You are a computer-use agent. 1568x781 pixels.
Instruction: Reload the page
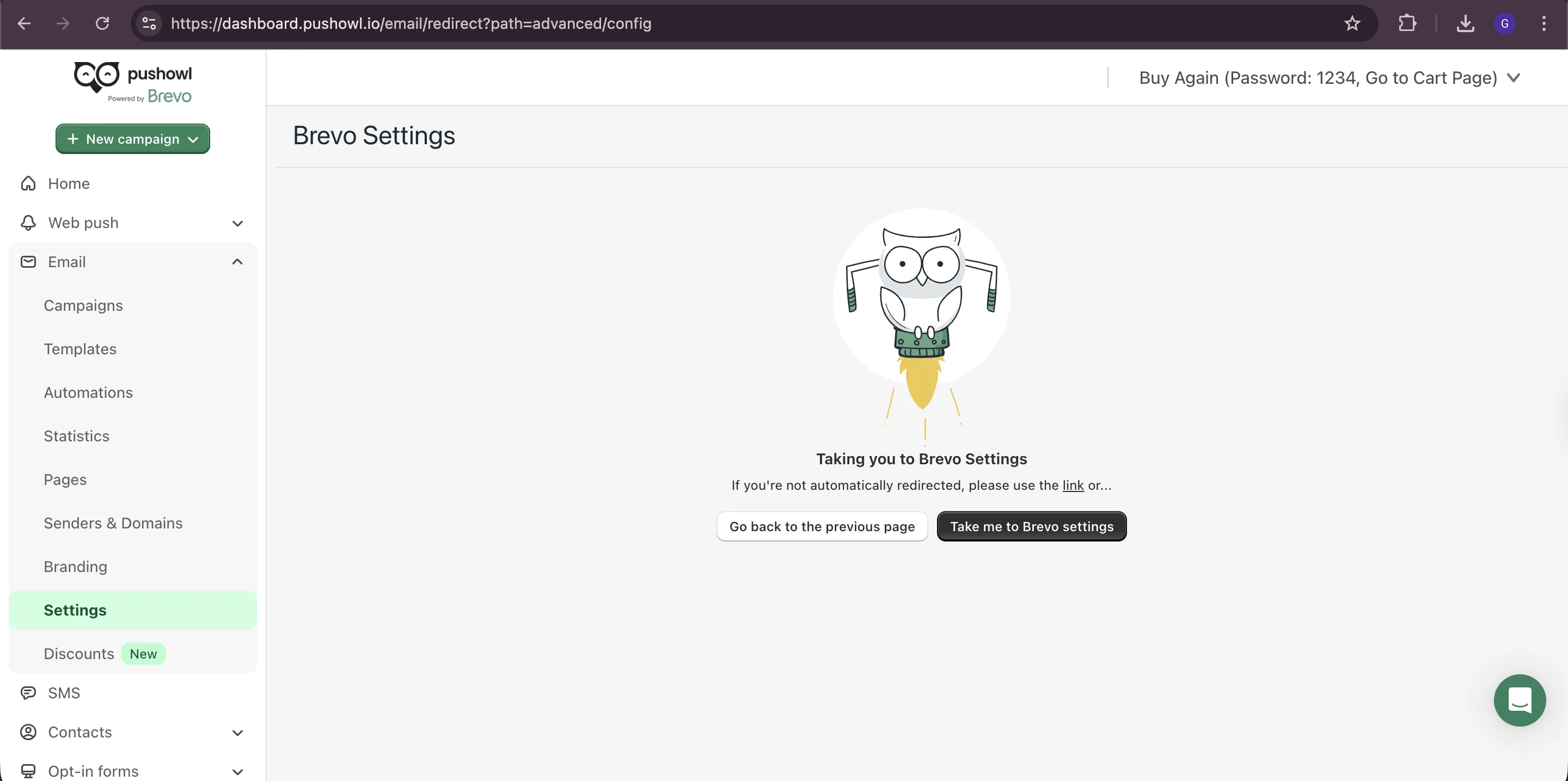102,24
